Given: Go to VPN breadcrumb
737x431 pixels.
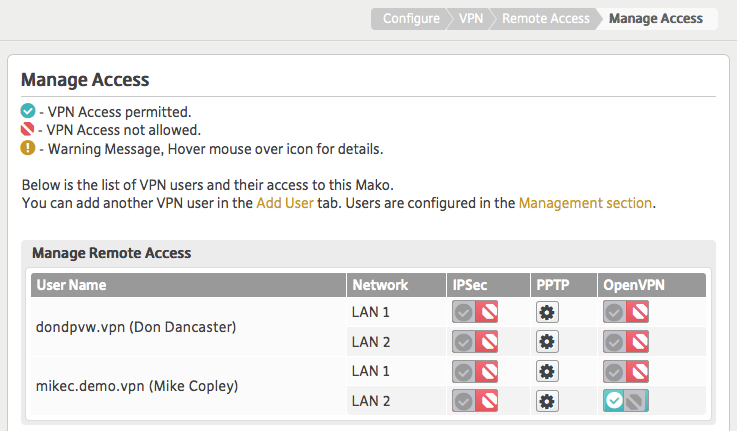Looking at the screenshot, I should [x=470, y=19].
